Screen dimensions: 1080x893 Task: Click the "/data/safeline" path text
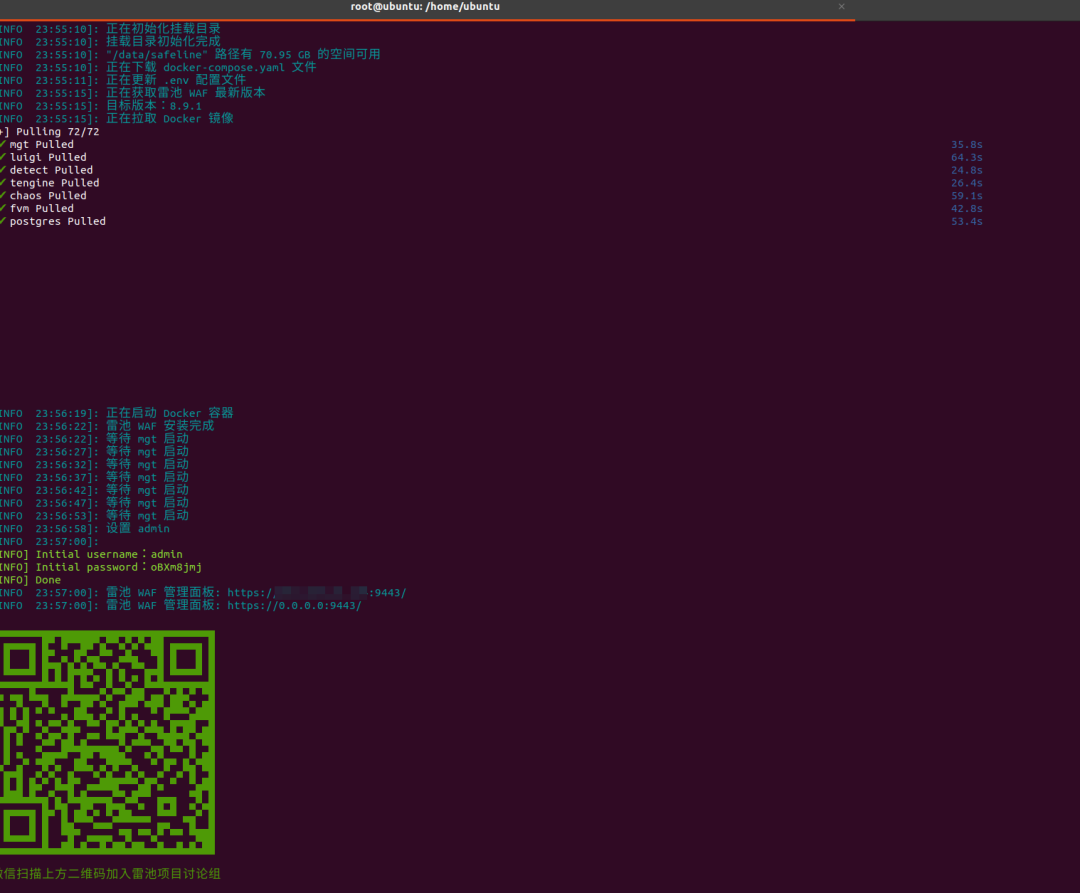(157, 55)
